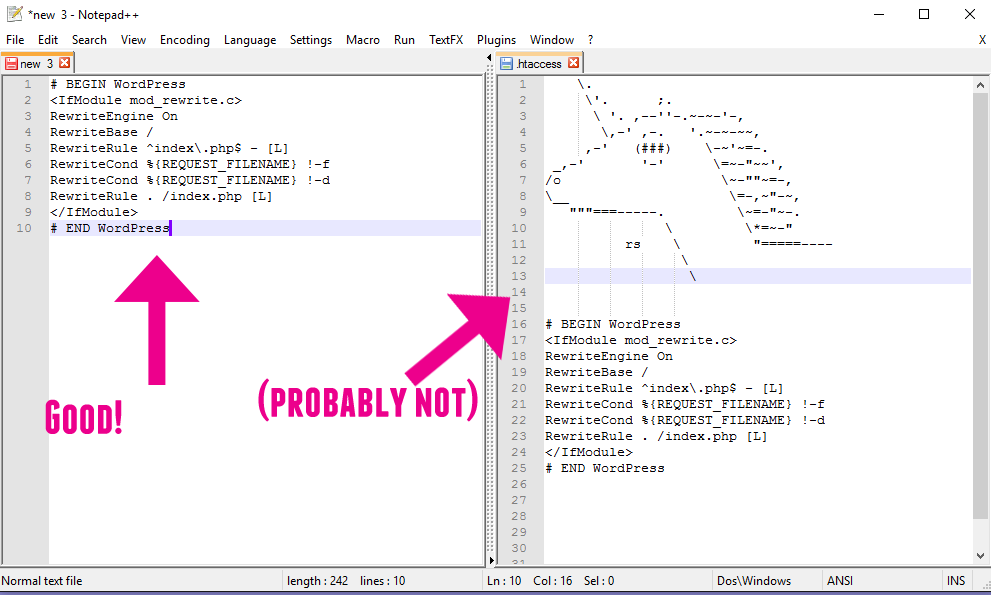
Task: Open the Settings menu
Action: tap(311, 40)
